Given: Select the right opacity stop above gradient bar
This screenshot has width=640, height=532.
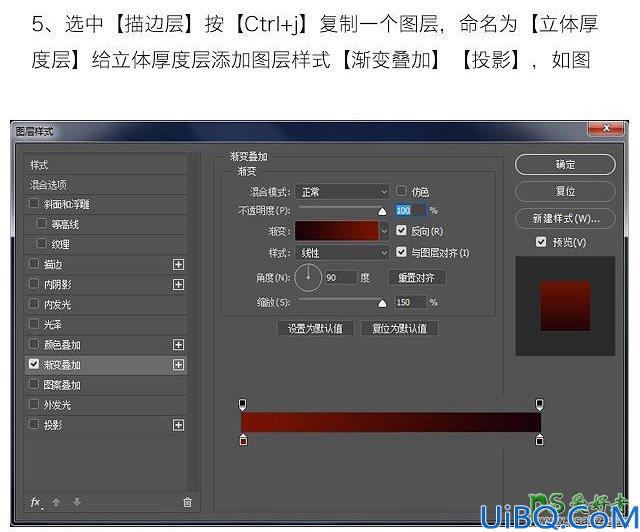Looking at the screenshot, I should coord(539,404).
